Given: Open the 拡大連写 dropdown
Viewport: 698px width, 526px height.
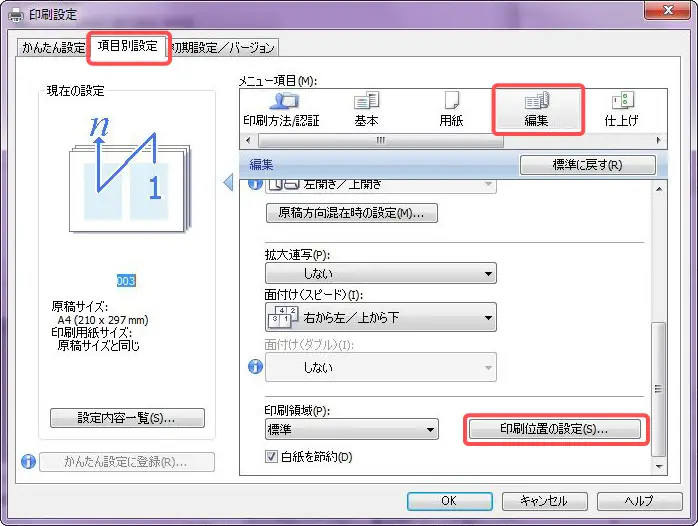Looking at the screenshot, I should pos(381,273).
